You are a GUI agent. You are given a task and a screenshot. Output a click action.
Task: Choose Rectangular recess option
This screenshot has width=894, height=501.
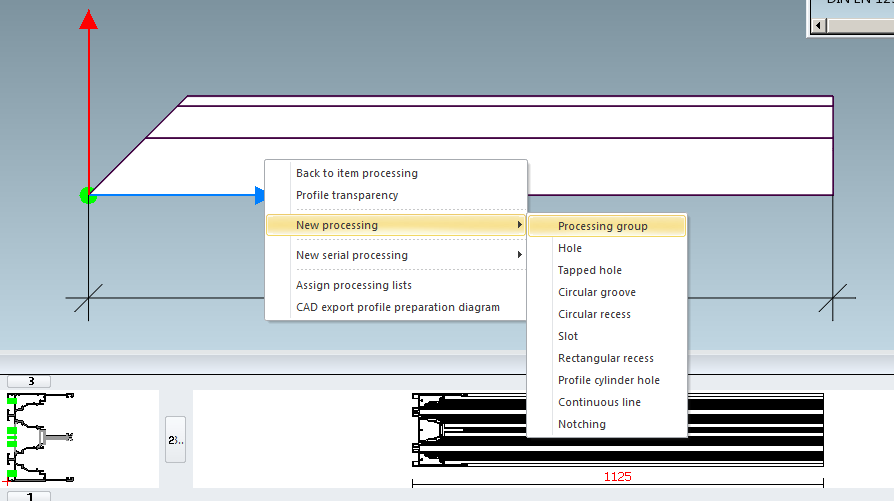click(x=605, y=358)
